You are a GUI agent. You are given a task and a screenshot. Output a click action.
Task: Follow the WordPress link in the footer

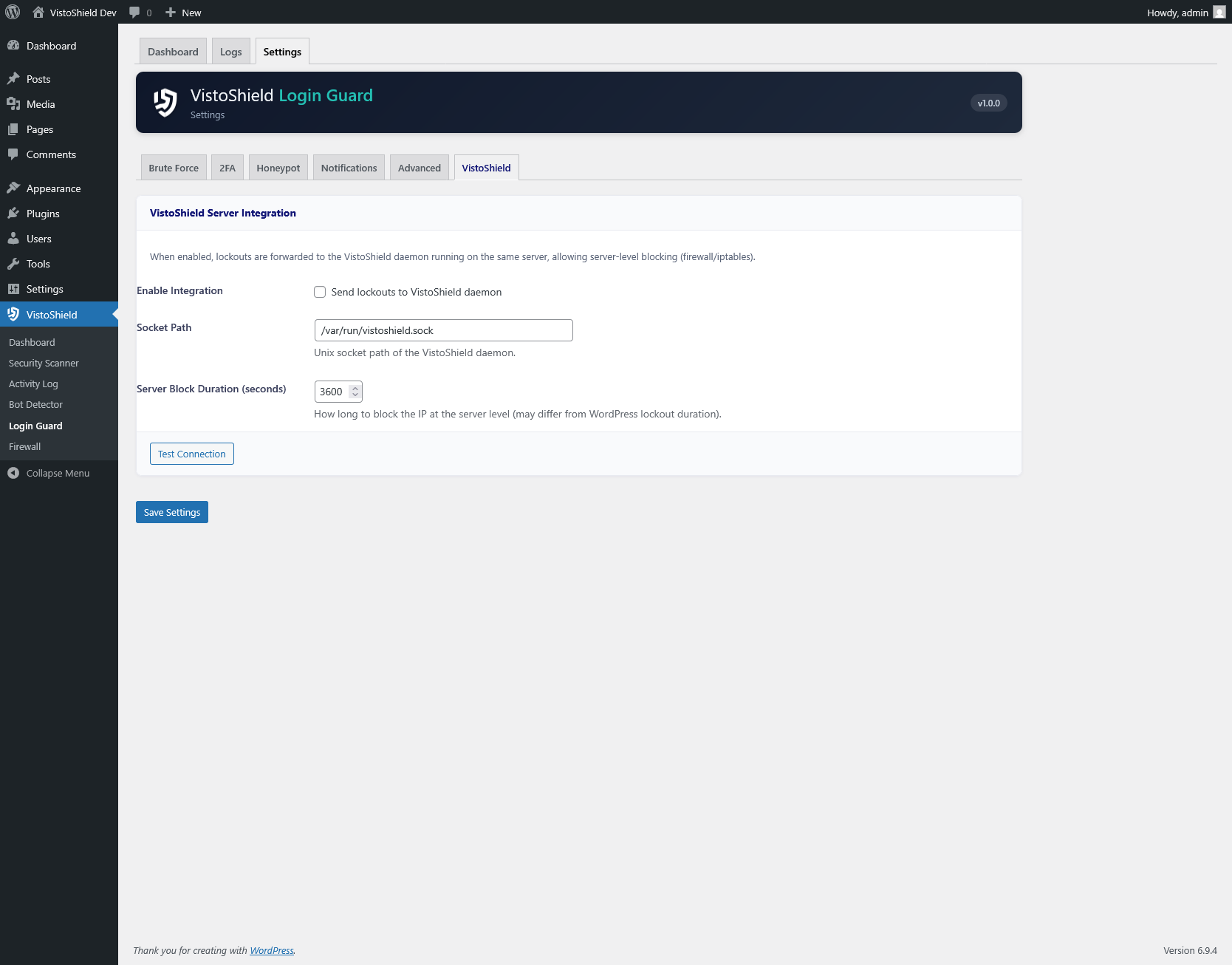click(271, 950)
